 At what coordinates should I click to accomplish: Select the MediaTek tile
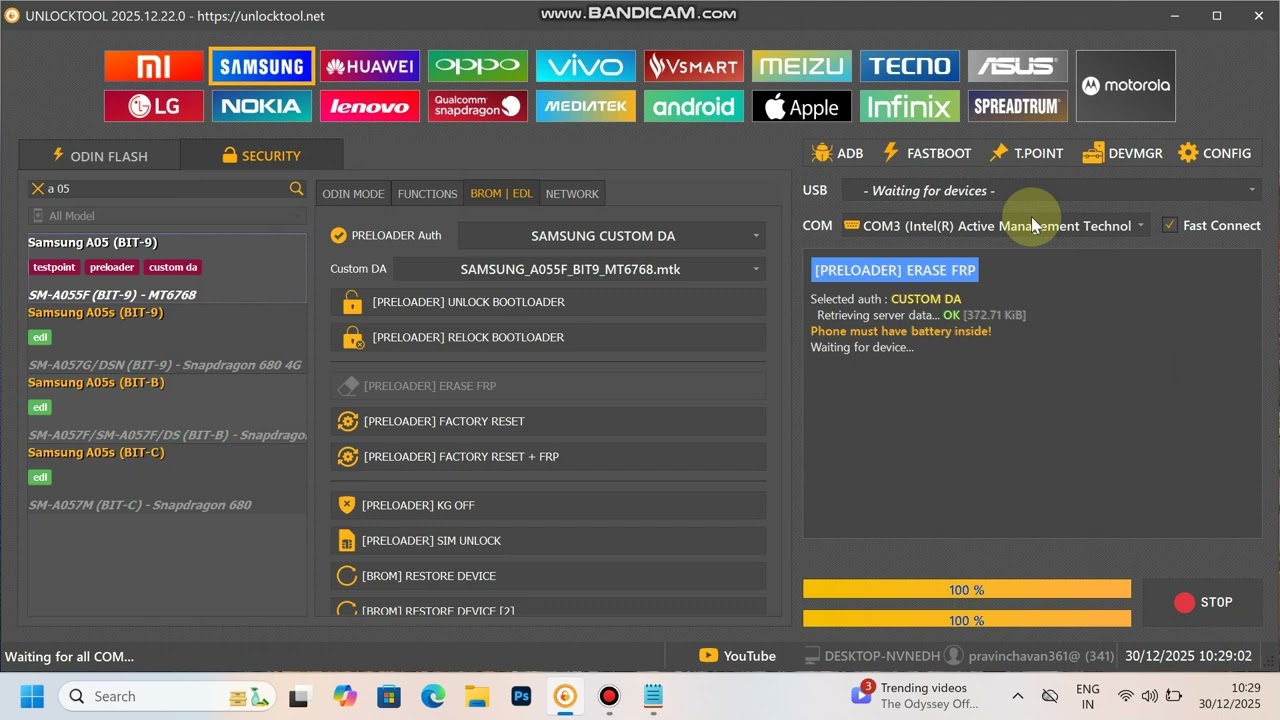pos(586,106)
